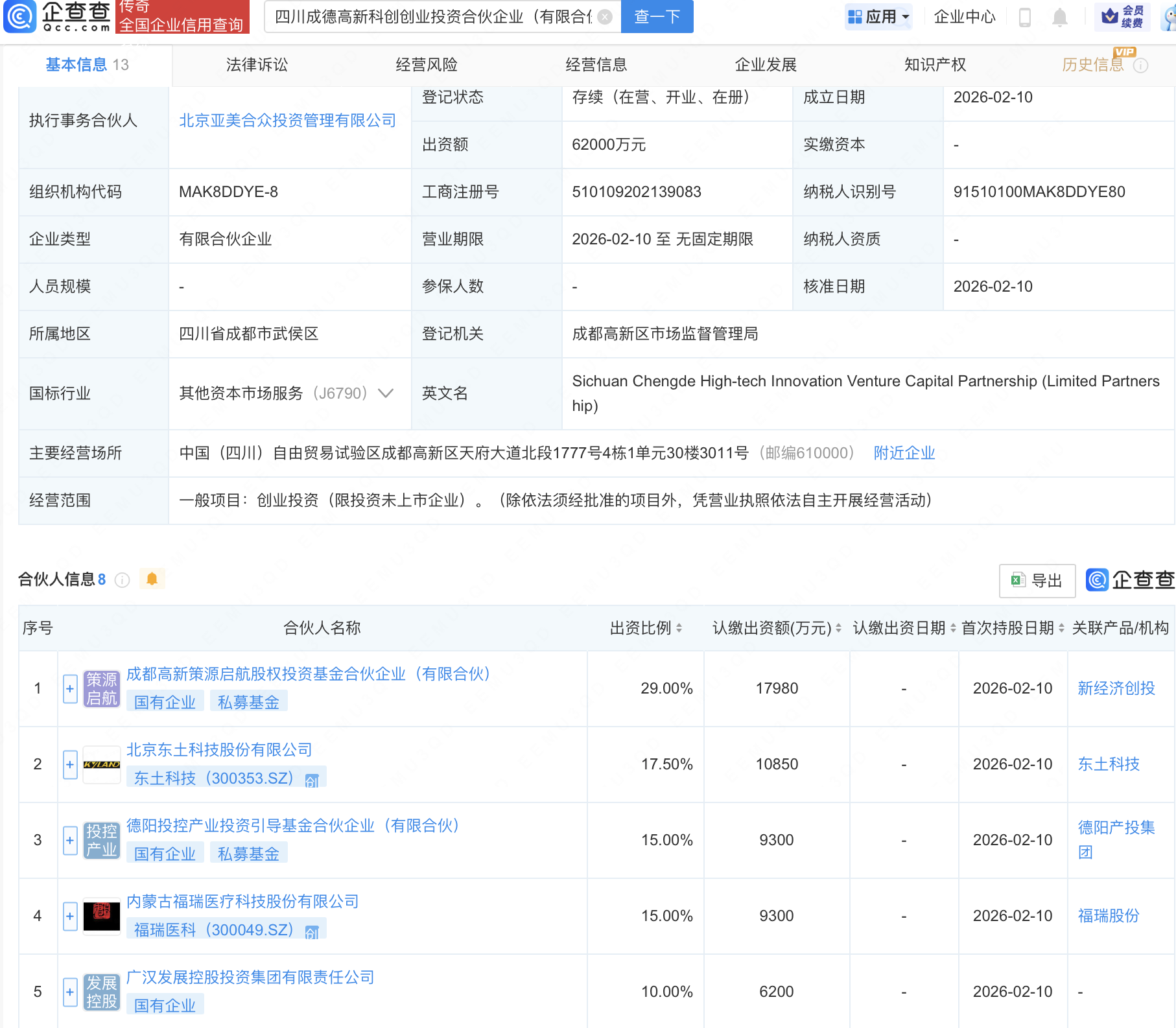Sort by 首次持股日期 column
This screenshot has width=1176, height=1028.
coord(1061,628)
